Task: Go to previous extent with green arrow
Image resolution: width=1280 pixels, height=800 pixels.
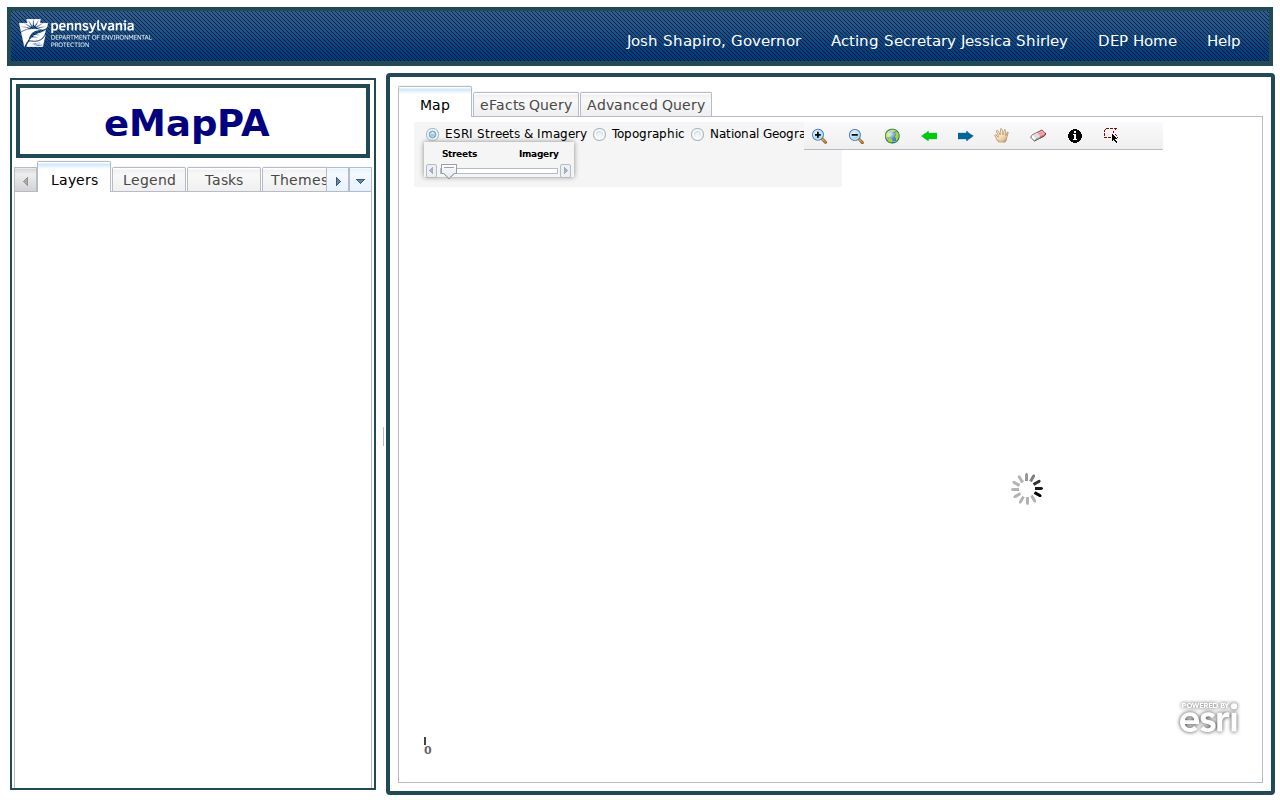Action: tap(929, 136)
